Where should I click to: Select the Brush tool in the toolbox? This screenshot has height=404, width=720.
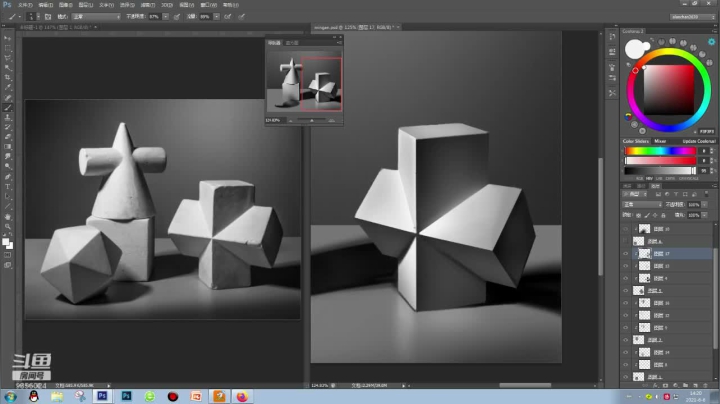[8, 107]
